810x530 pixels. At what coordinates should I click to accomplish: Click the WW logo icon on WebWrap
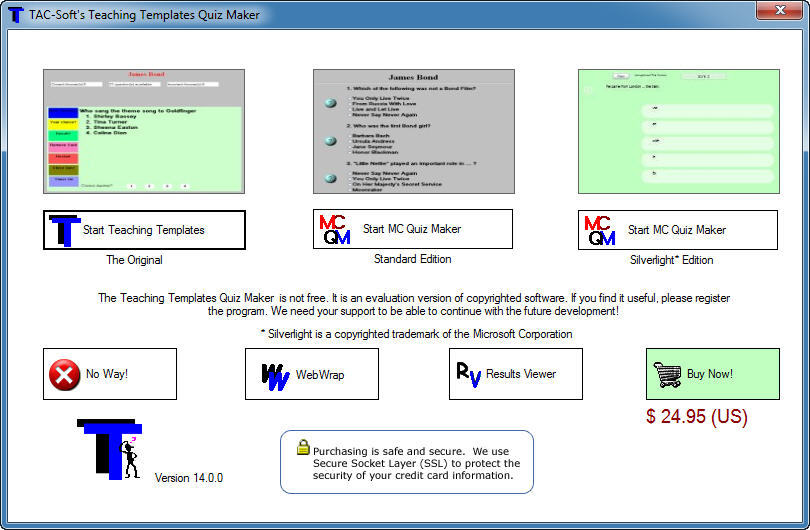(x=275, y=377)
